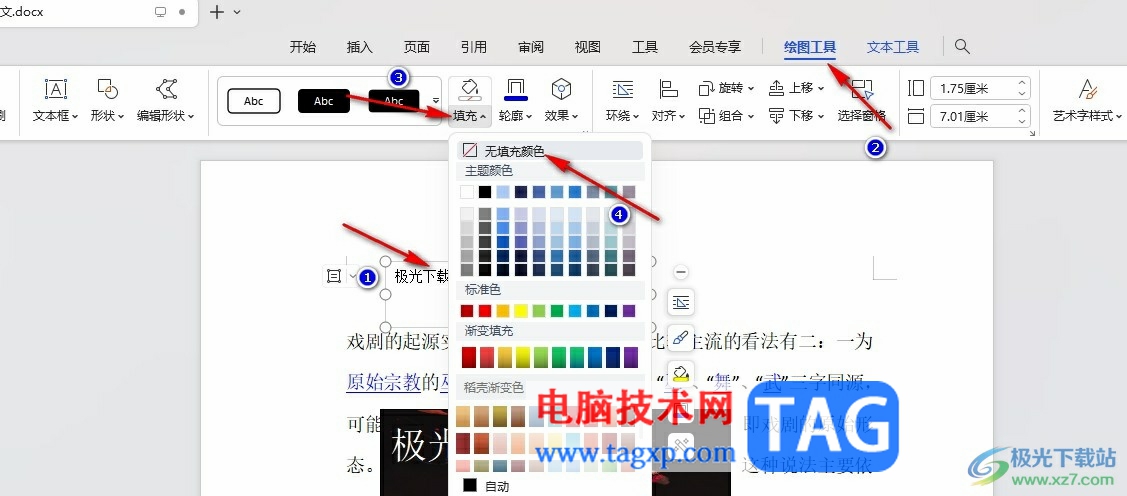1127x496 pixels.
Task: Open the 会员专享 member tab
Action: (x=715, y=47)
